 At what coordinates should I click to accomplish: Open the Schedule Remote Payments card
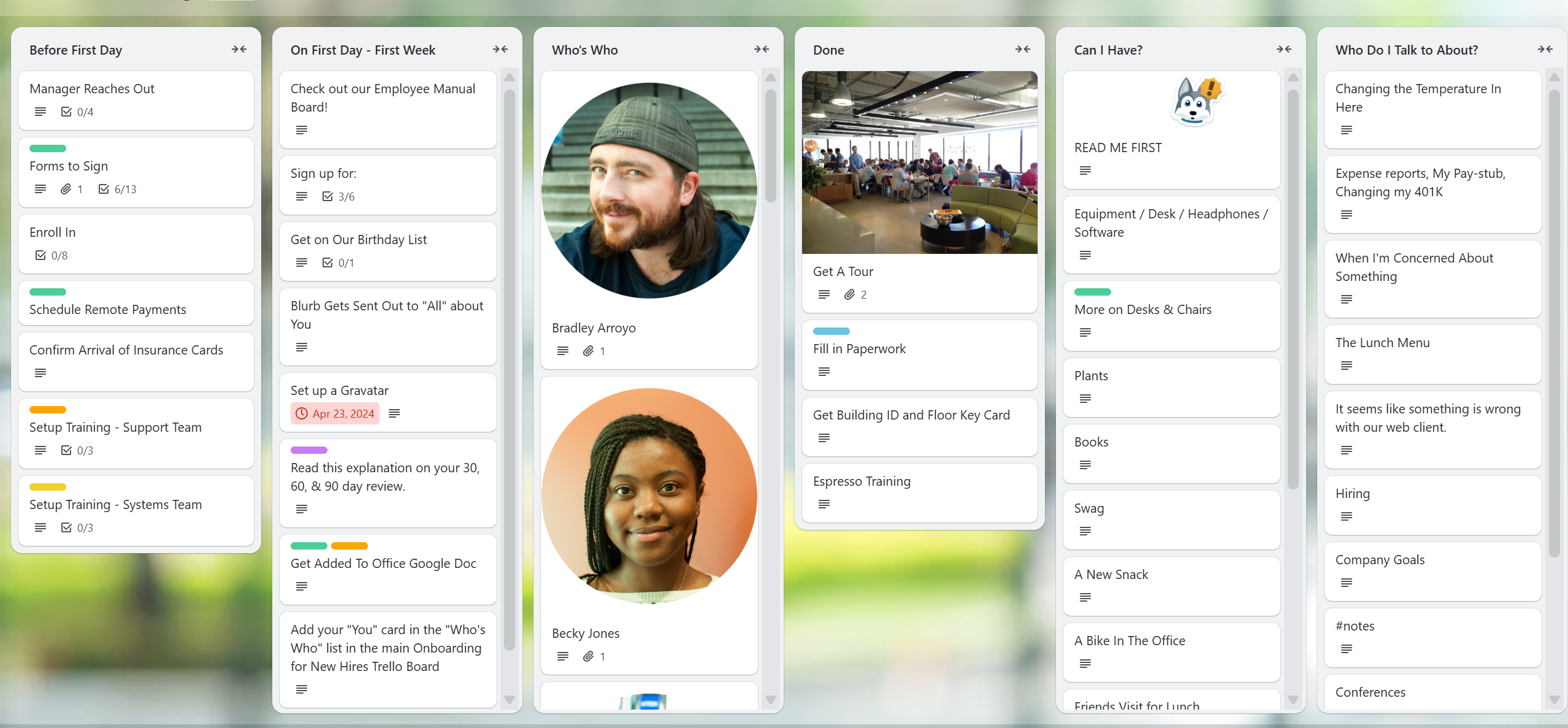click(x=136, y=303)
